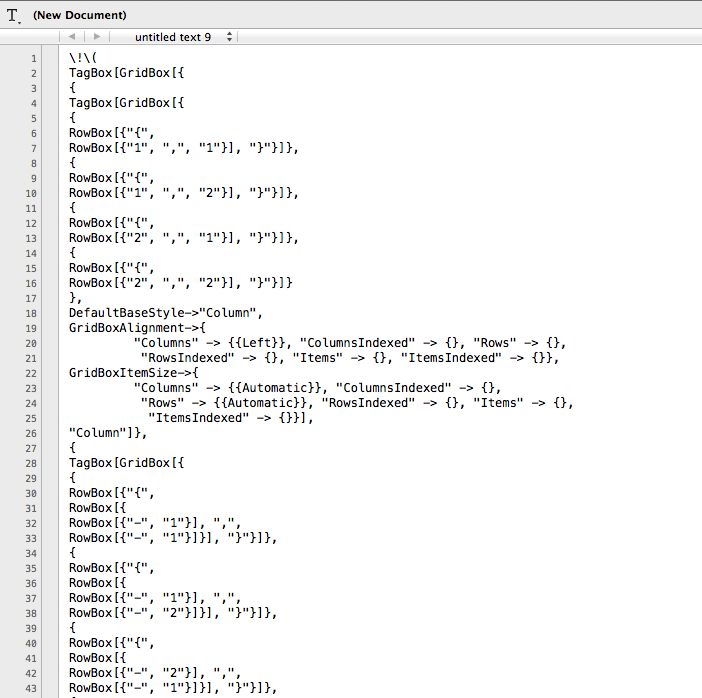The width and height of the screenshot is (702, 698).
Task: Place cursor on line 28 TagBox[GridBox[{
Action: pyautogui.click(x=127, y=463)
